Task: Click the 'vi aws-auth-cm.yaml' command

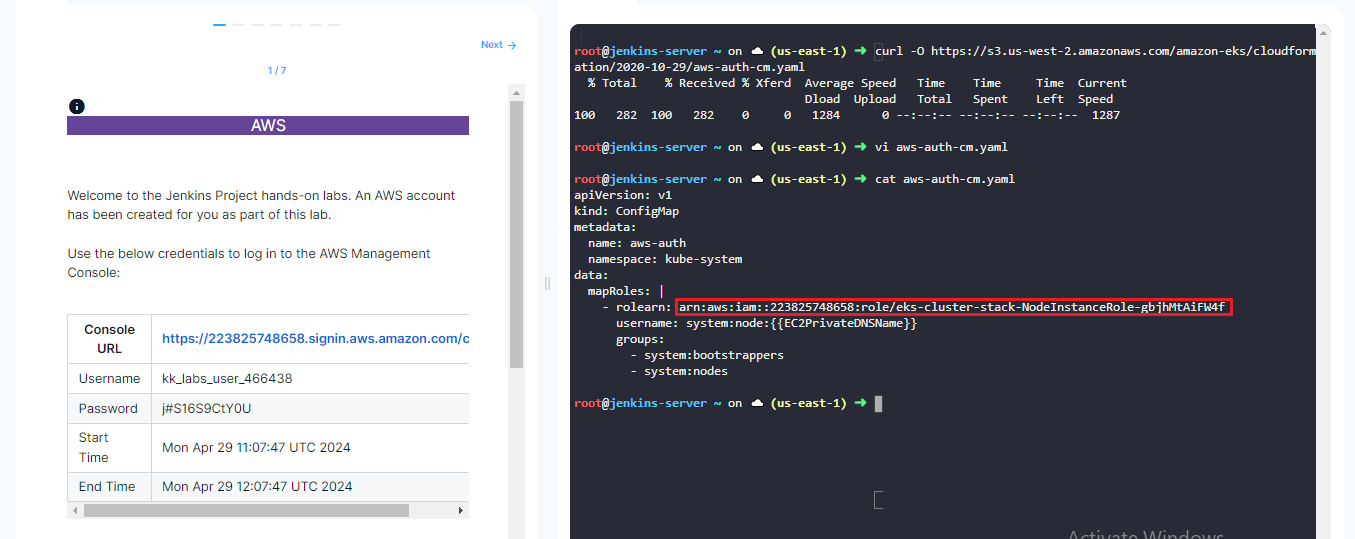Action: coord(941,147)
